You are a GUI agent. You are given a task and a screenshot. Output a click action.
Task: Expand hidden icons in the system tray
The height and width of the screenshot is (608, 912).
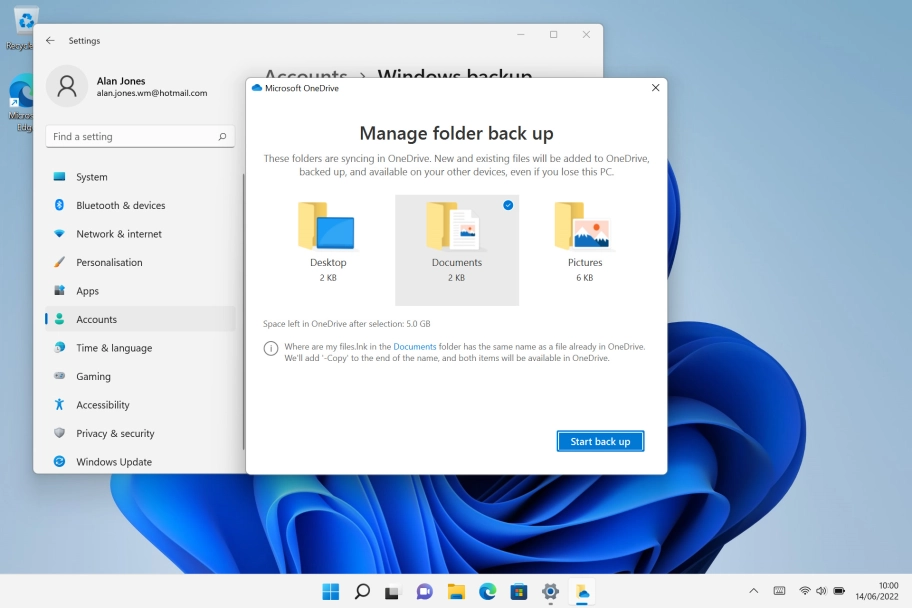[753, 591]
